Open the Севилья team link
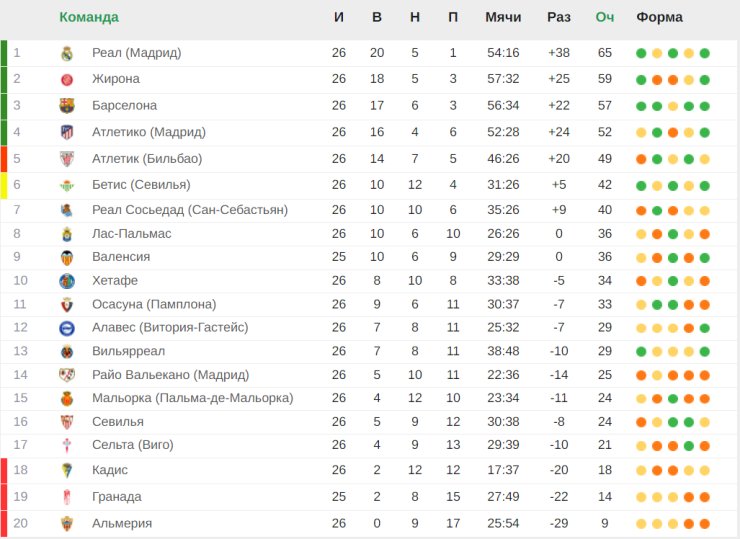 point(118,421)
